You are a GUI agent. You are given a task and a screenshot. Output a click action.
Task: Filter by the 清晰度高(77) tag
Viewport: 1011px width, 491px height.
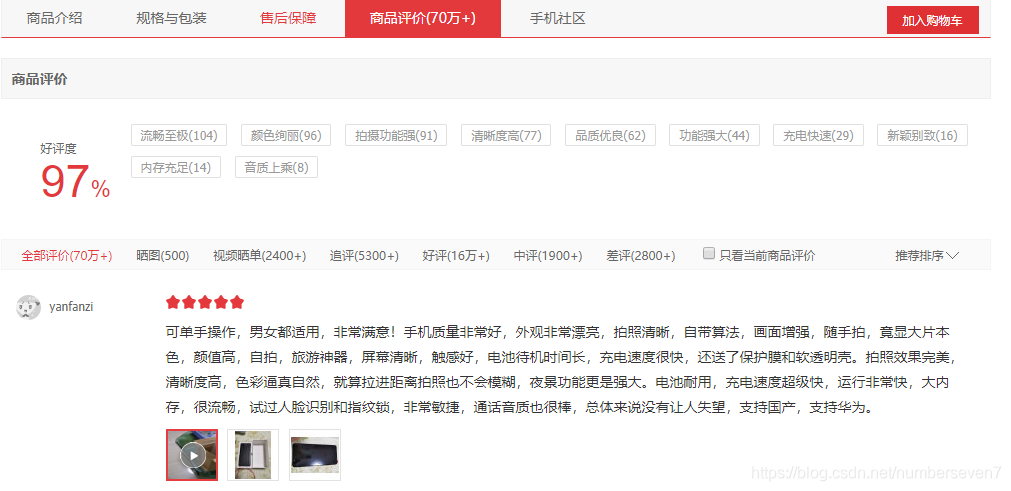click(506, 135)
